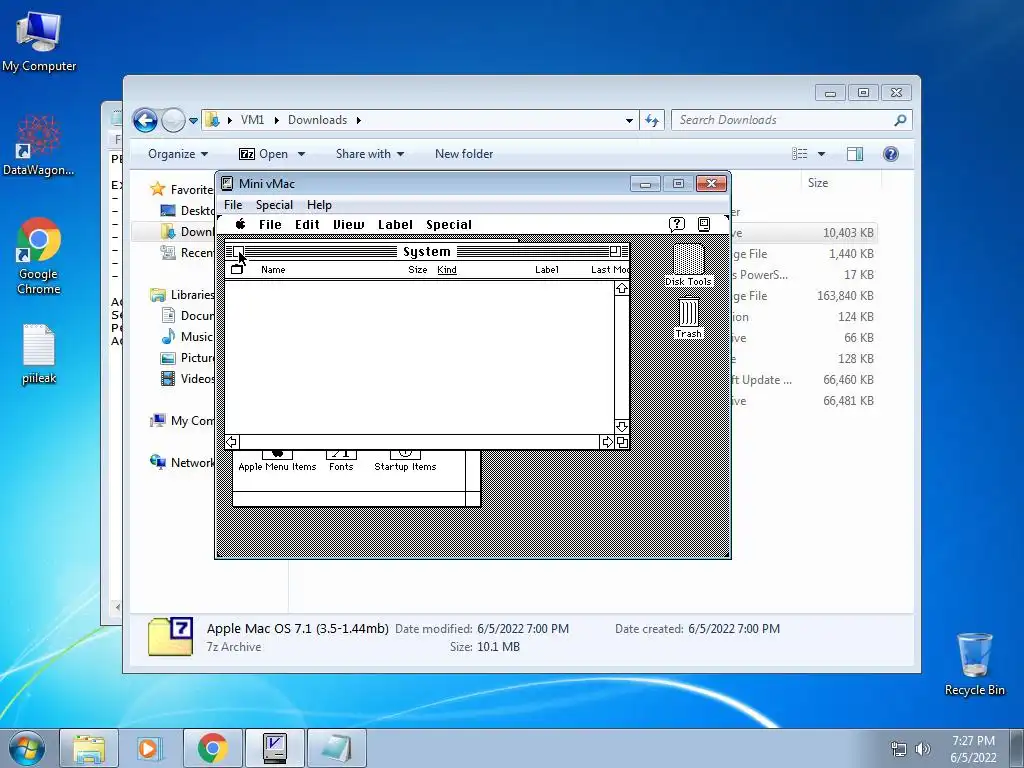Open the Mac OS Label menu

pyautogui.click(x=395, y=225)
